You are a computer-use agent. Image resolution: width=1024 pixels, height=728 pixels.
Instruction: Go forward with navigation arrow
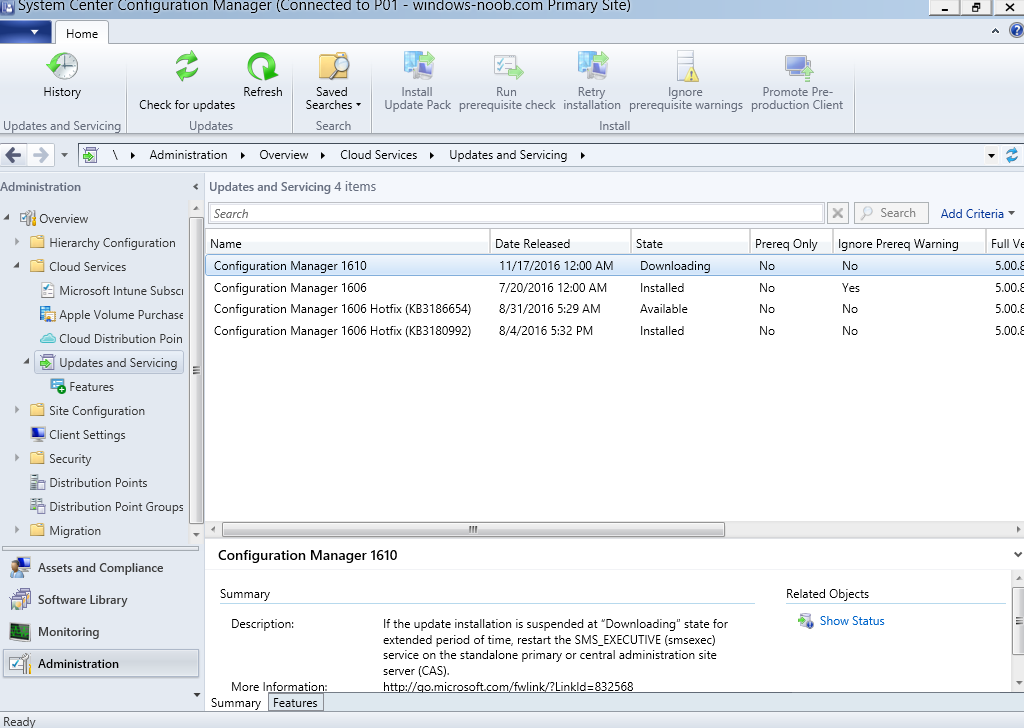pyautogui.click(x=40, y=155)
